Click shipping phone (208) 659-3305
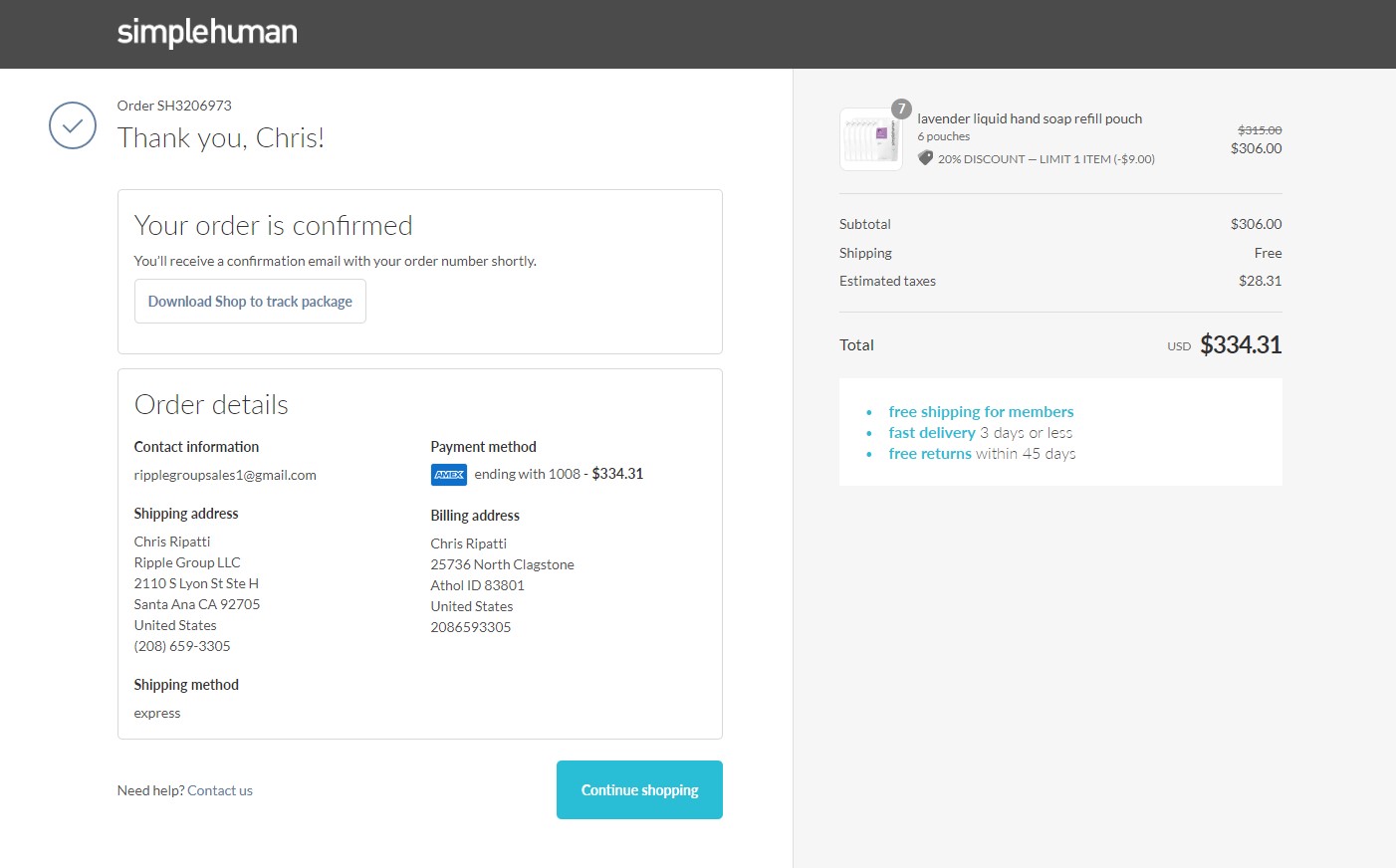 [x=182, y=646]
